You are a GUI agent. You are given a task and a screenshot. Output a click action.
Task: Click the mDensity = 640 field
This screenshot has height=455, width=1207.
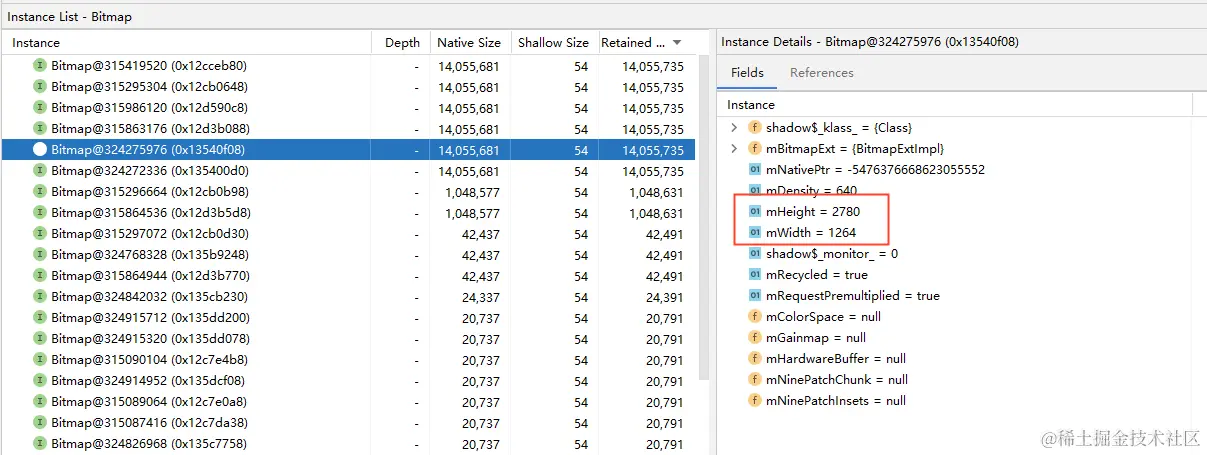[x=813, y=191]
